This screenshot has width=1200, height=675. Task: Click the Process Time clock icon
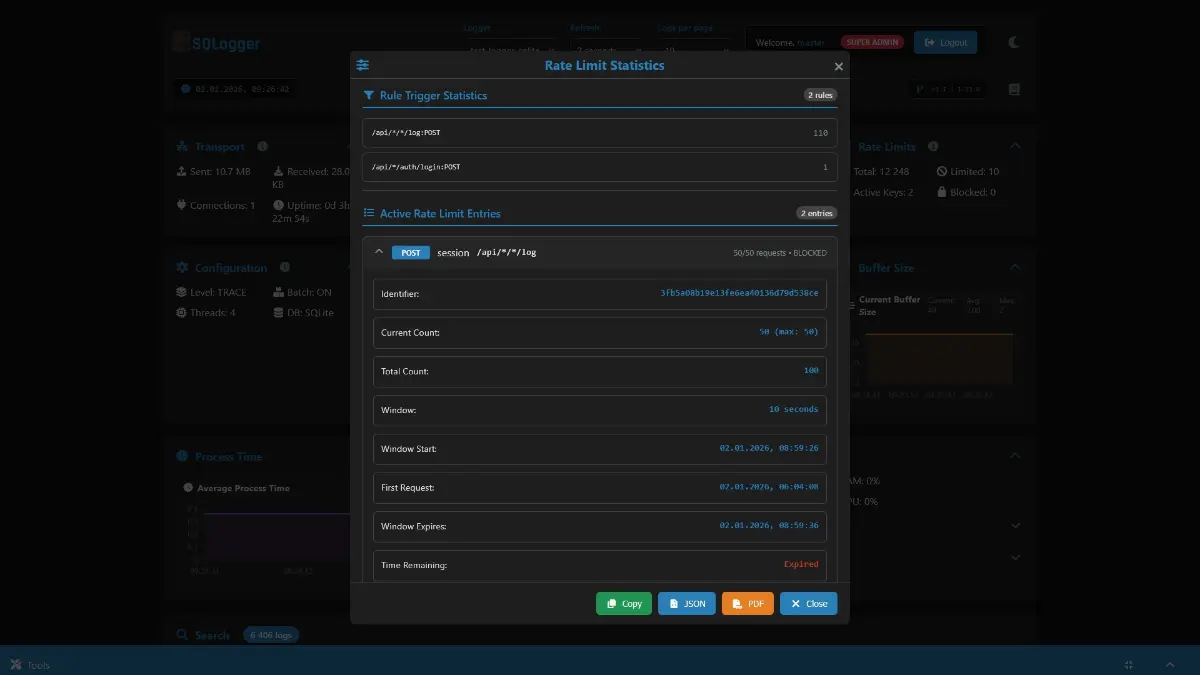pos(182,456)
